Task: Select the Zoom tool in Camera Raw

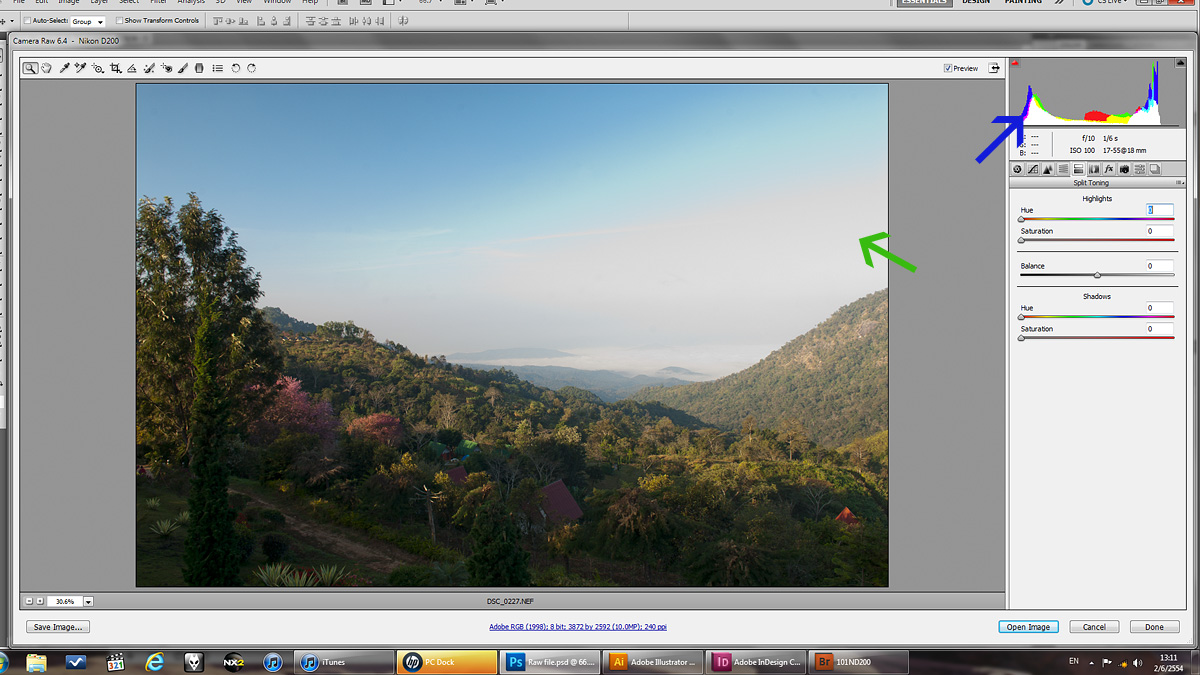Action: click(x=31, y=68)
